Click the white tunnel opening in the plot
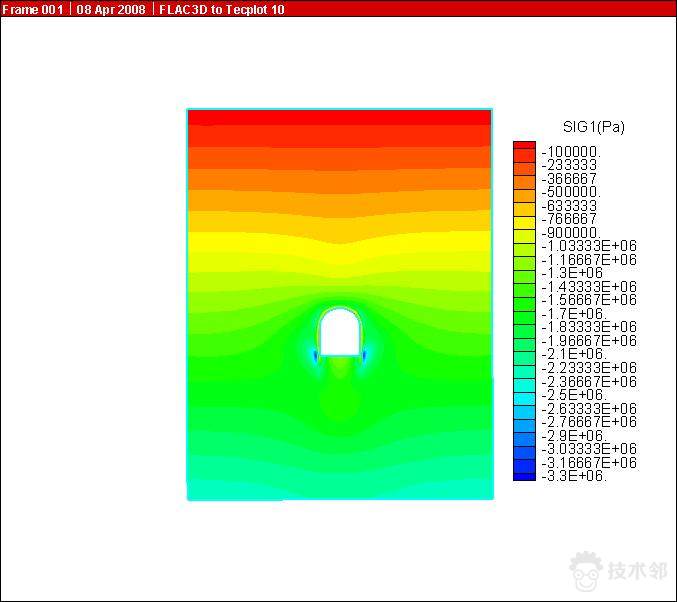 340,333
